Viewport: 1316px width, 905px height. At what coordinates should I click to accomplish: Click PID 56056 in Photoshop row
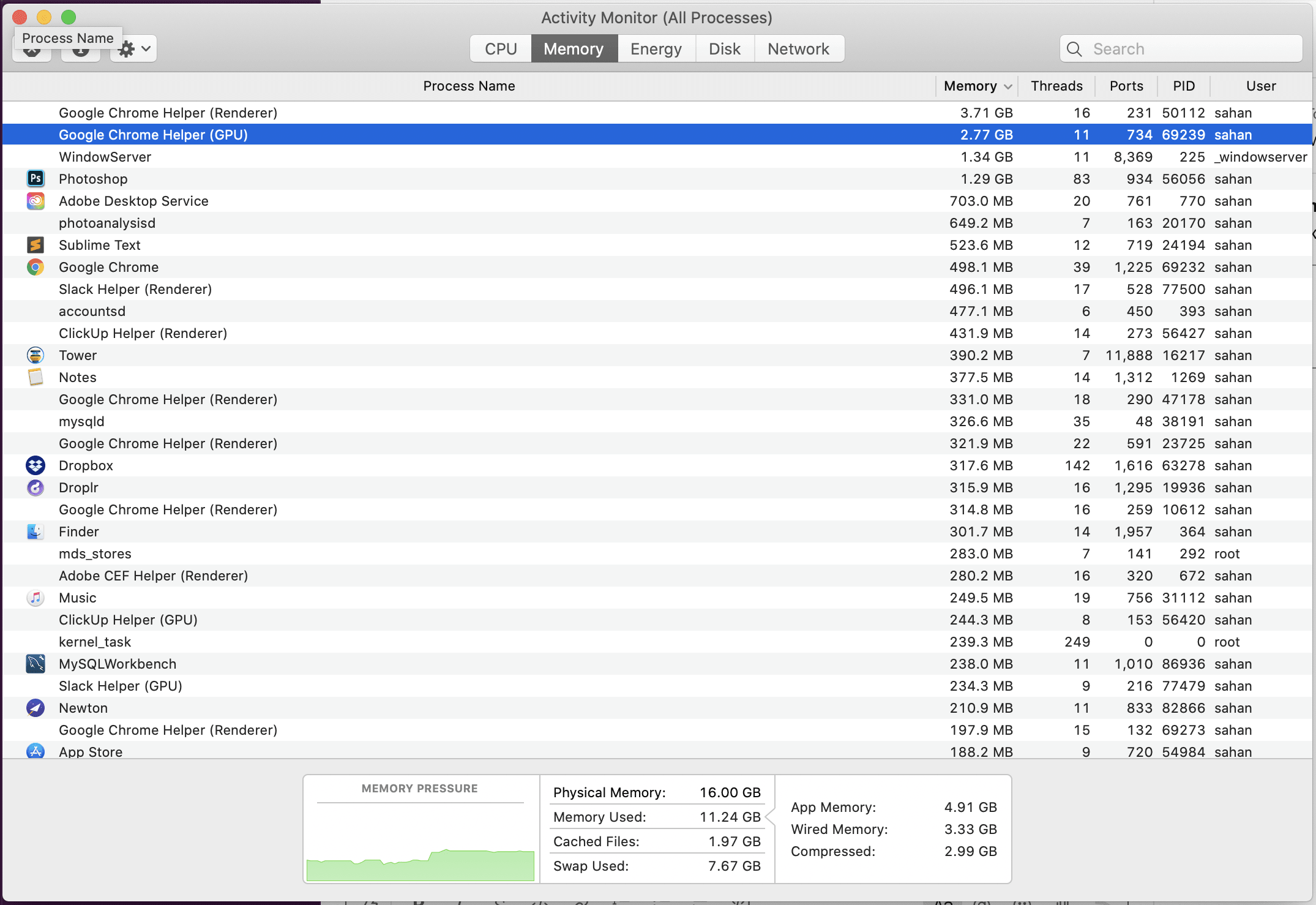1184,179
